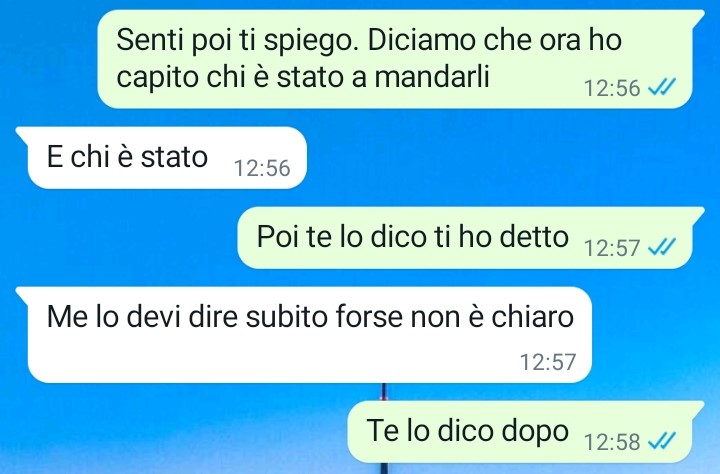This screenshot has height=474, width=720.
Task: Select the 'Me lo devi dire subito' message
Action: [304, 335]
